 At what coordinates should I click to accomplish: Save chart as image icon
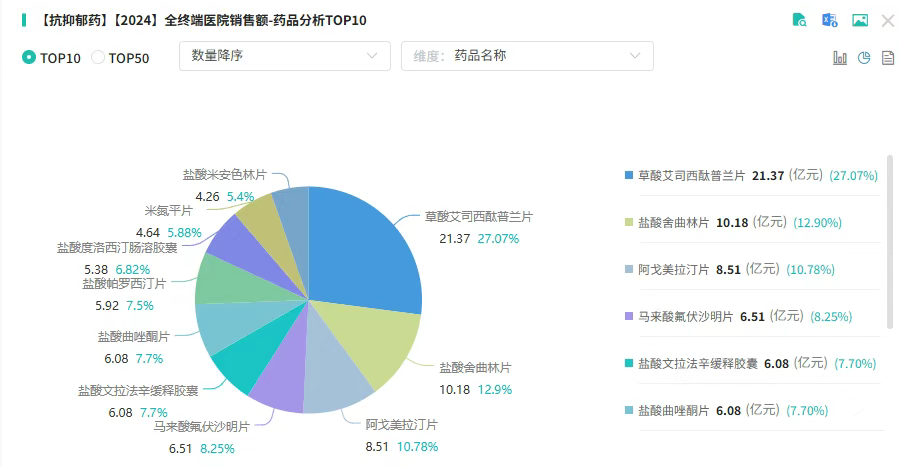860,20
